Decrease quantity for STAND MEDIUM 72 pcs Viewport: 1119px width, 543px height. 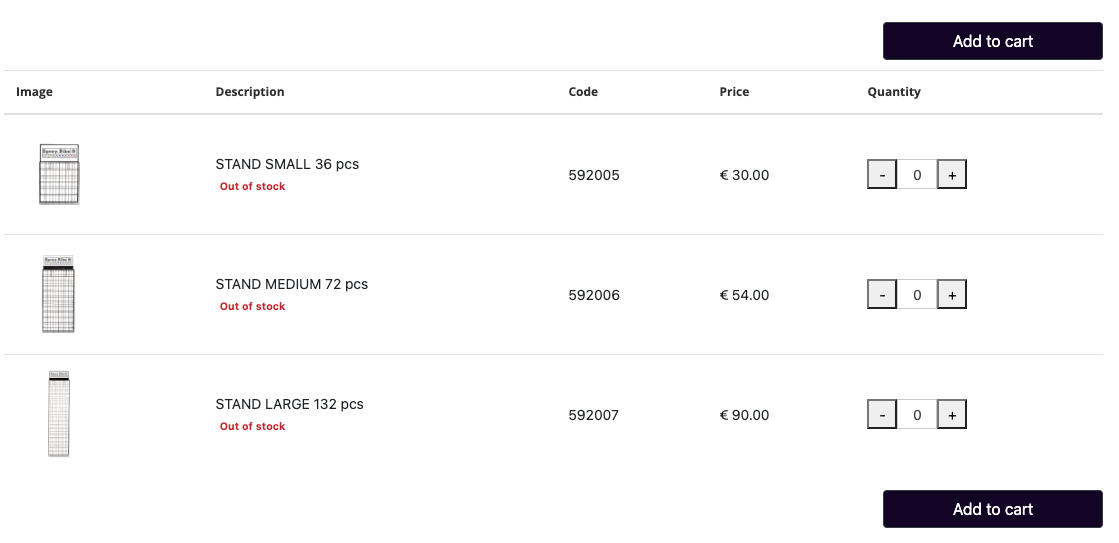click(882, 294)
